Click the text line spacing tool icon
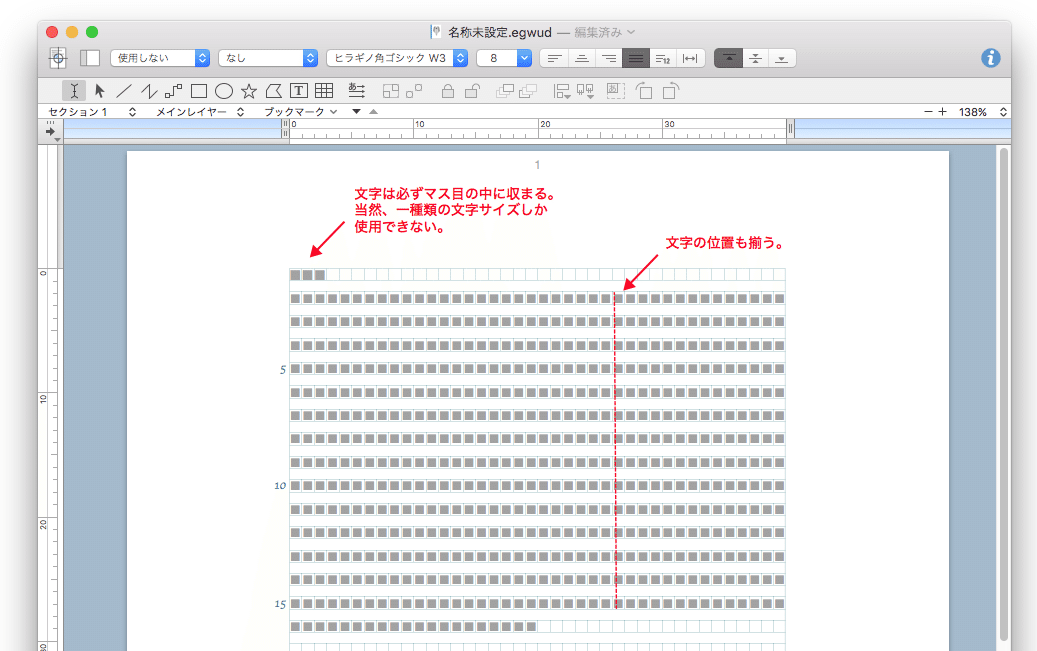This screenshot has height=651, width=1037. (356, 91)
